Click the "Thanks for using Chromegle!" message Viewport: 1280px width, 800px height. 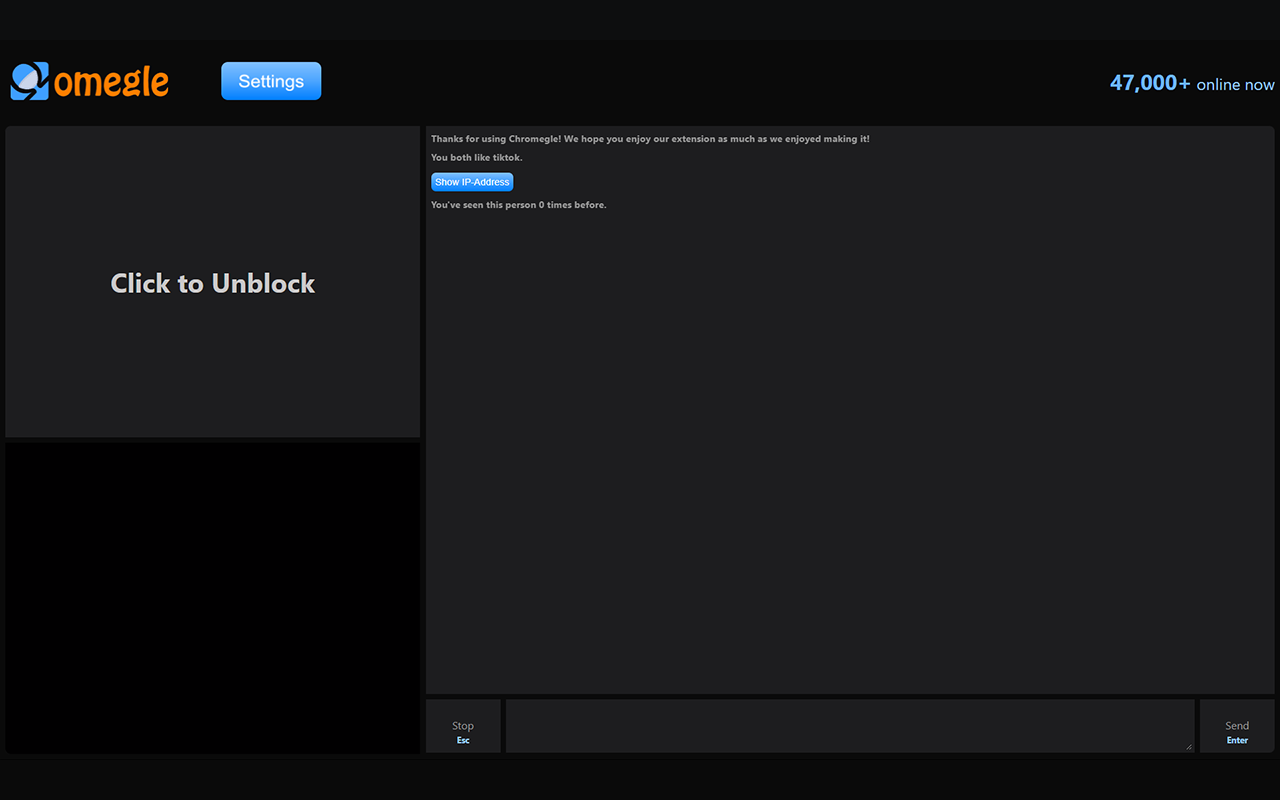click(x=650, y=139)
